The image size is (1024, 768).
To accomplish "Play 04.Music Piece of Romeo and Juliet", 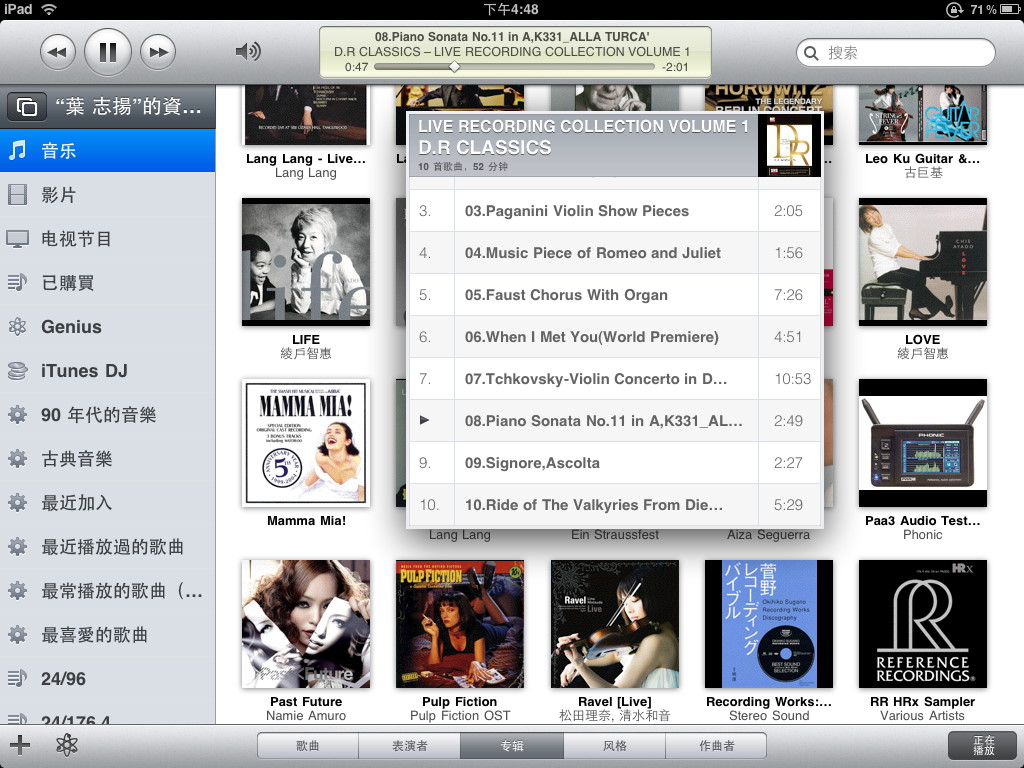I will point(615,253).
